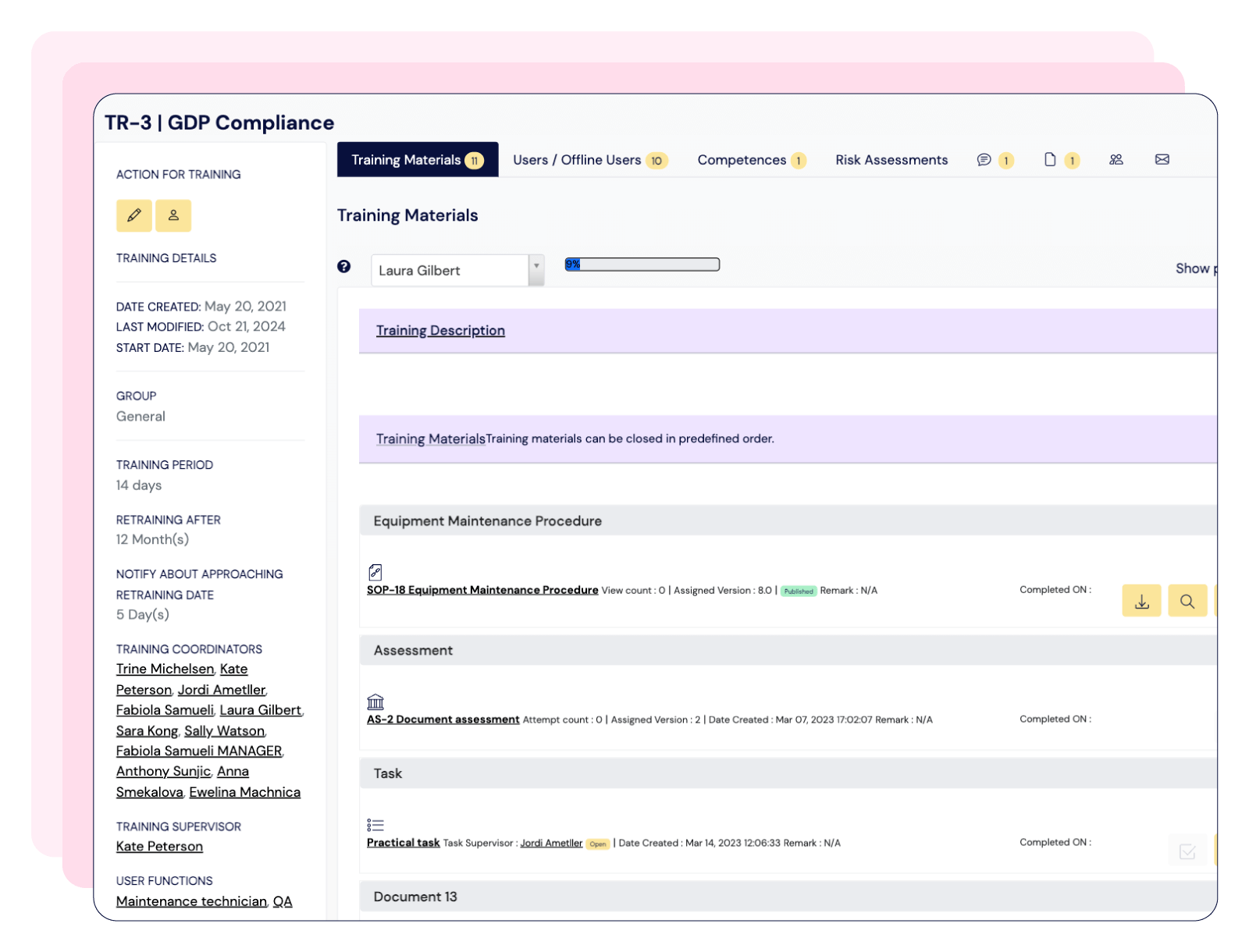Click training supervisor Kate Peterson link

pyautogui.click(x=159, y=847)
